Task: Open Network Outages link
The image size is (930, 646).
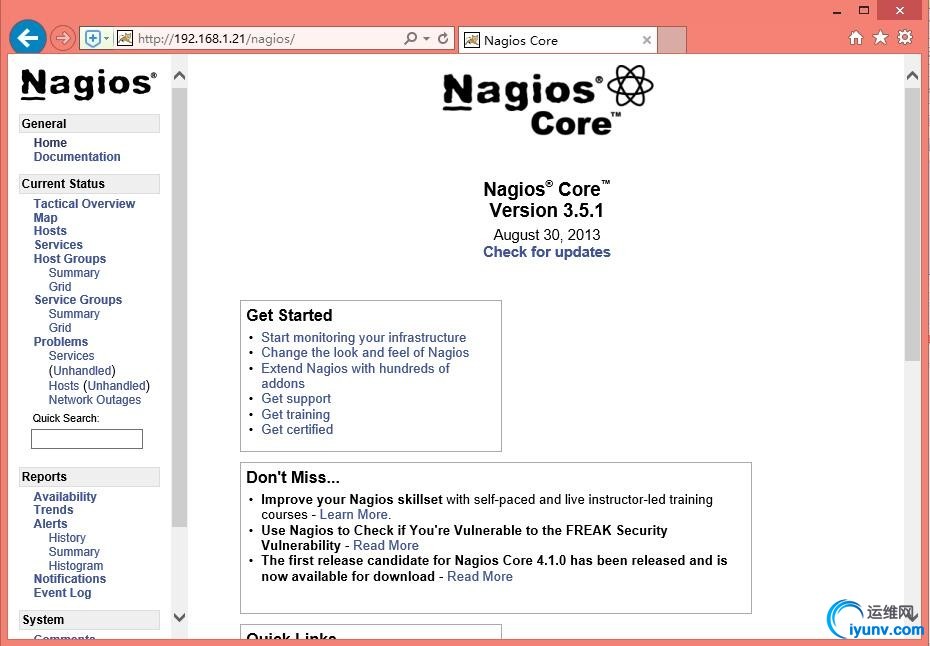Action: [x=95, y=400]
